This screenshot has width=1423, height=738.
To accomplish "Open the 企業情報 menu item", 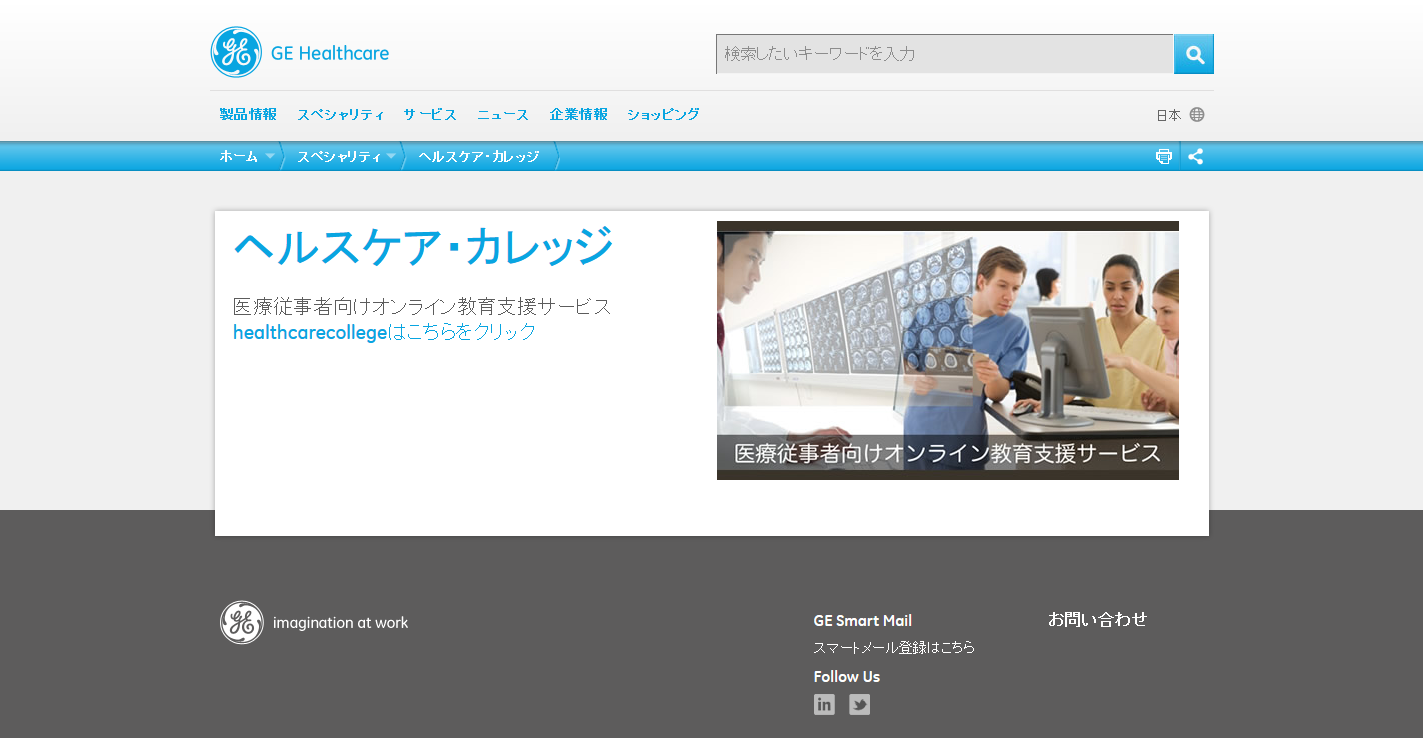I will pos(578,114).
